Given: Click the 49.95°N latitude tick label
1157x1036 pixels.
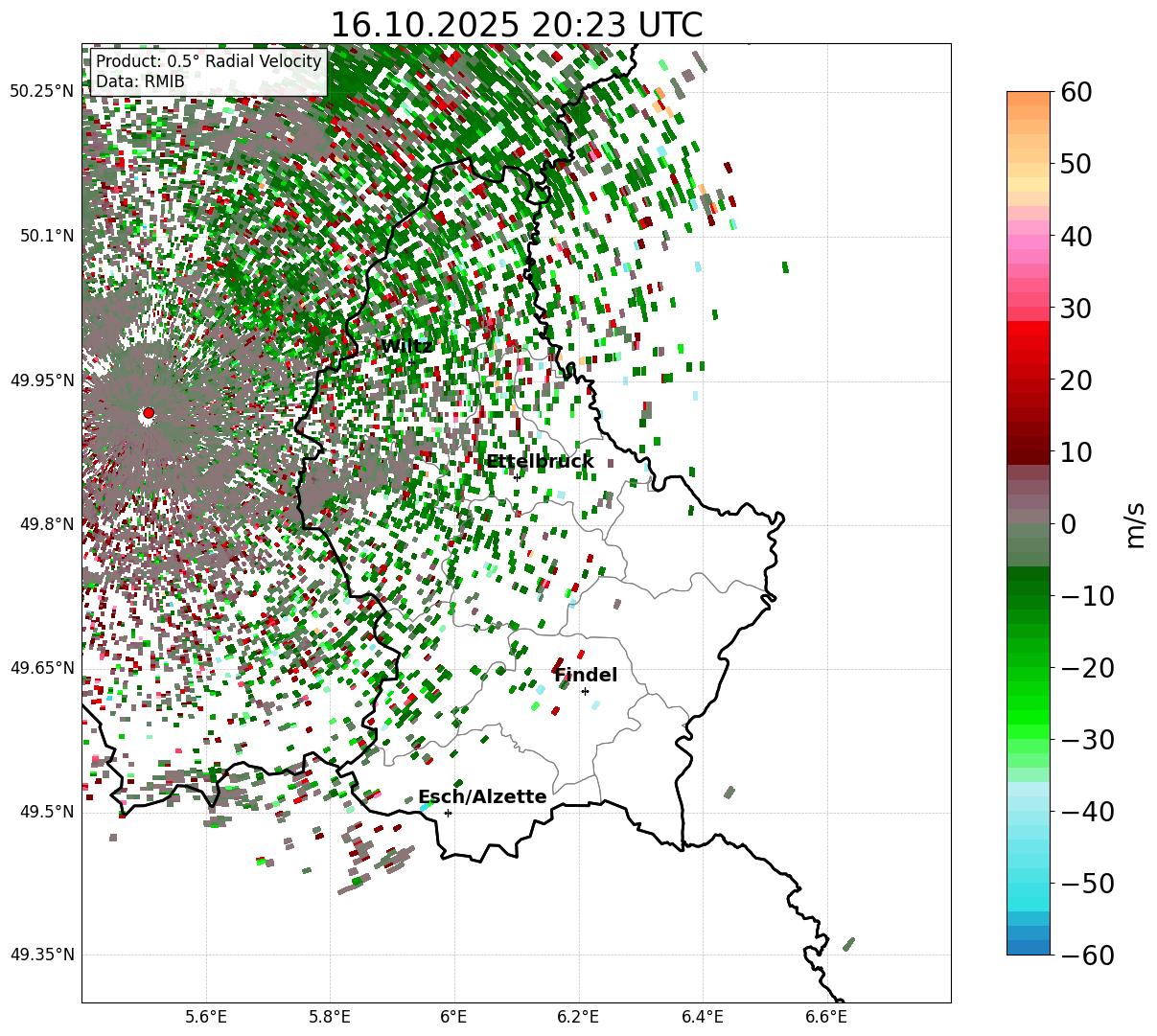Looking at the screenshot, I should pyautogui.click(x=41, y=380).
